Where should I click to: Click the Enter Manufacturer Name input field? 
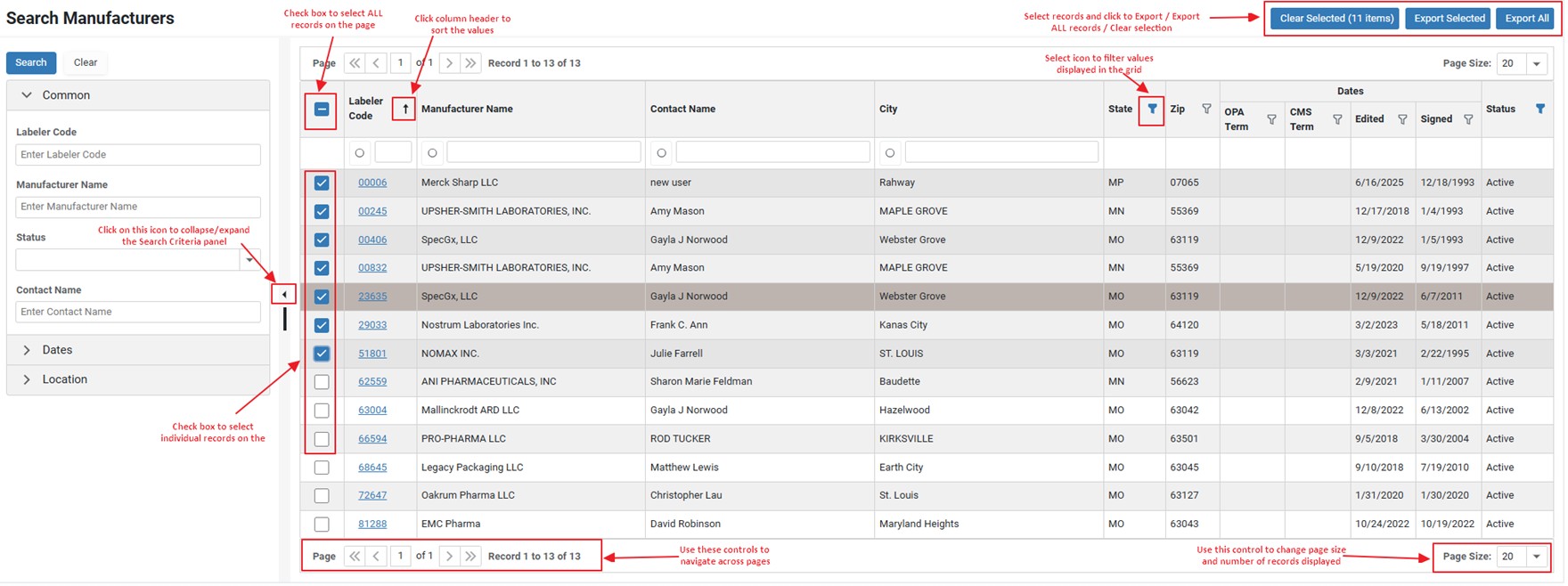[138, 207]
